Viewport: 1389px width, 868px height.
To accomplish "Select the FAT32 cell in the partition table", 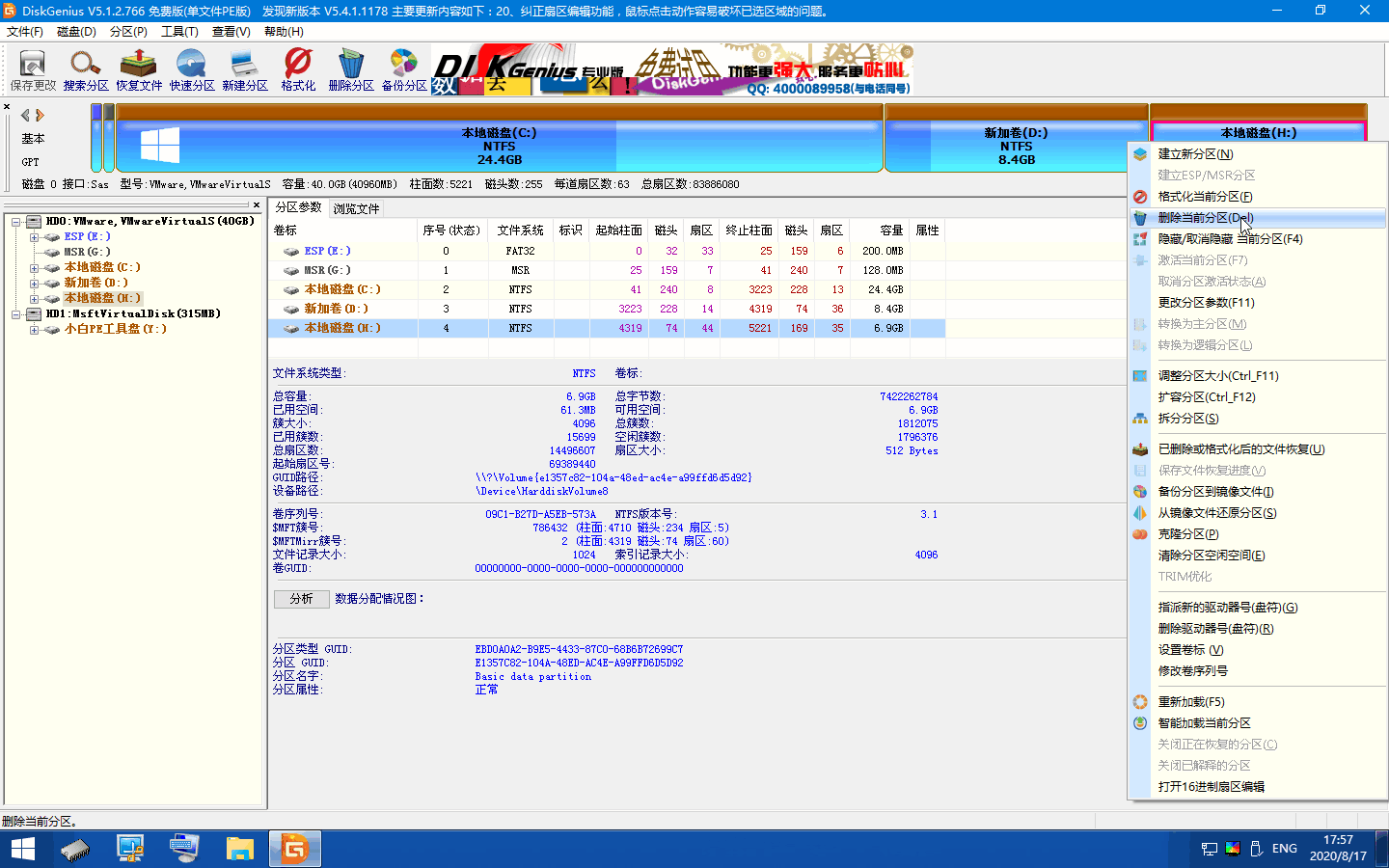I will [521, 251].
